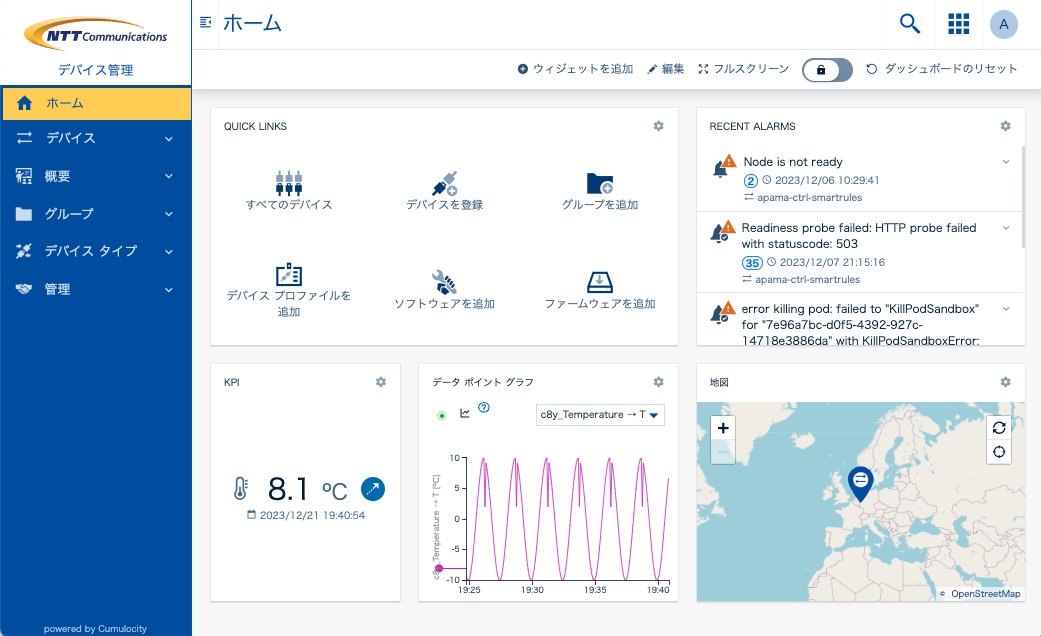
Task: Click OpenStreetMap attribution link
Action: (x=985, y=594)
